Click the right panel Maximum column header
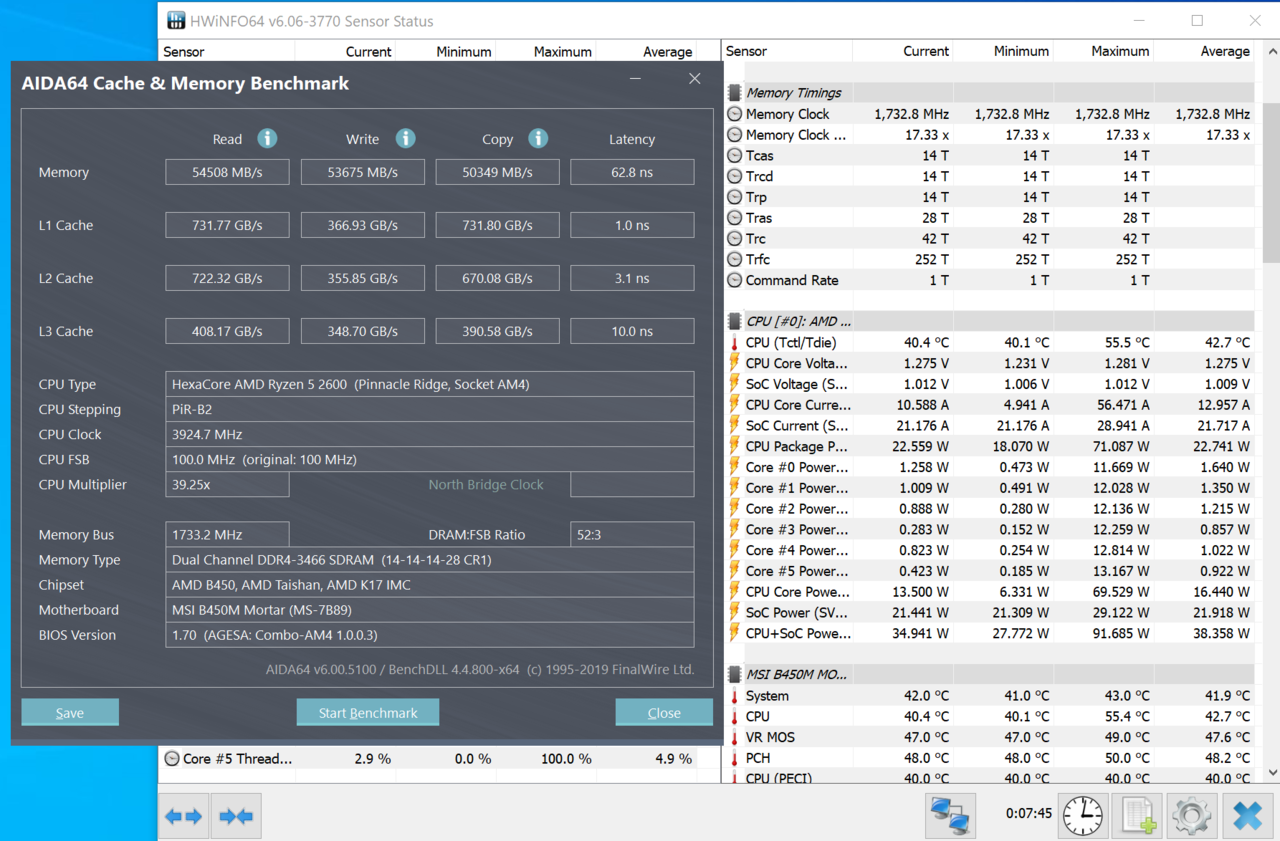 [1103, 51]
